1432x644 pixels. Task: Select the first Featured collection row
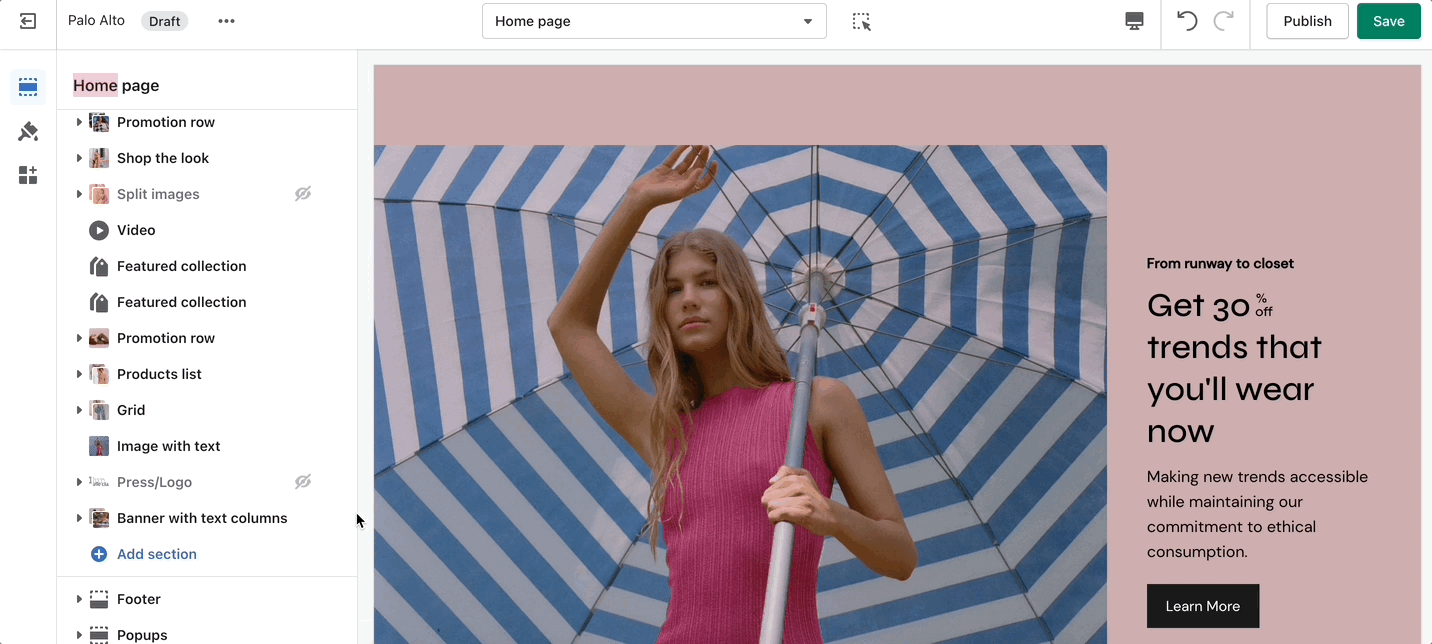(x=207, y=266)
